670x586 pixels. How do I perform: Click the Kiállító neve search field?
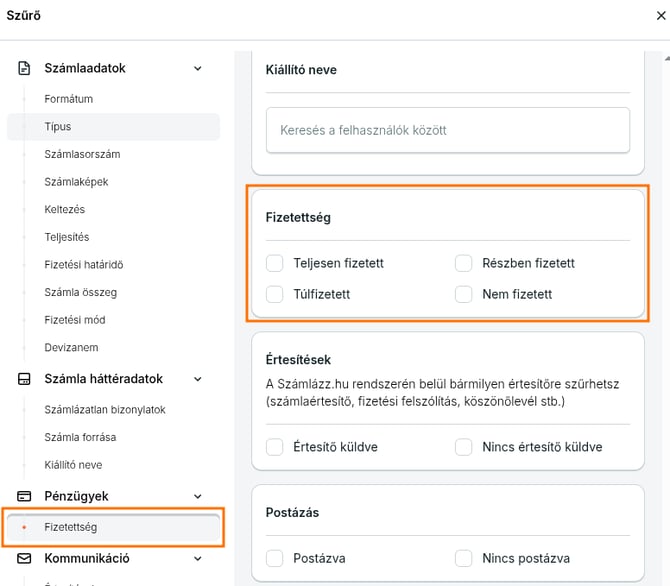tap(447, 130)
